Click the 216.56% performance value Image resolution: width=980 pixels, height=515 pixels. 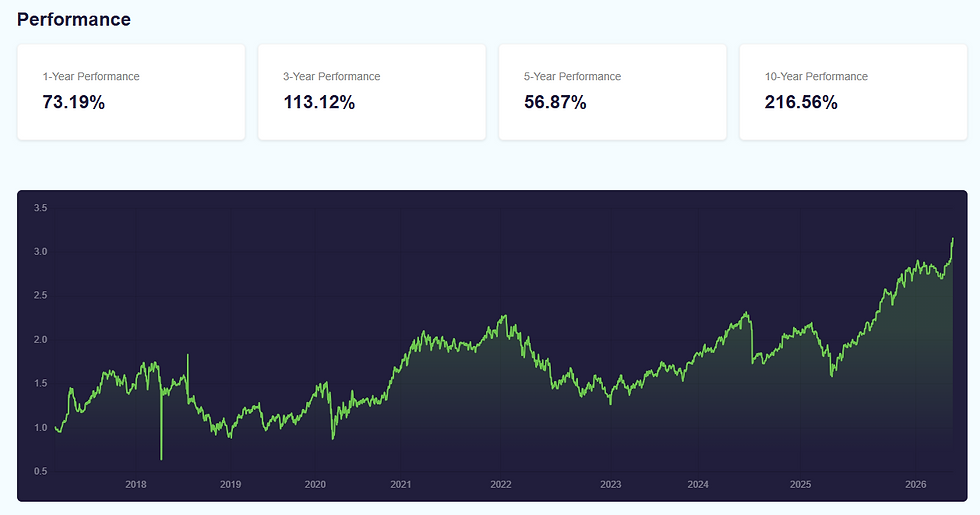pyautogui.click(x=801, y=102)
